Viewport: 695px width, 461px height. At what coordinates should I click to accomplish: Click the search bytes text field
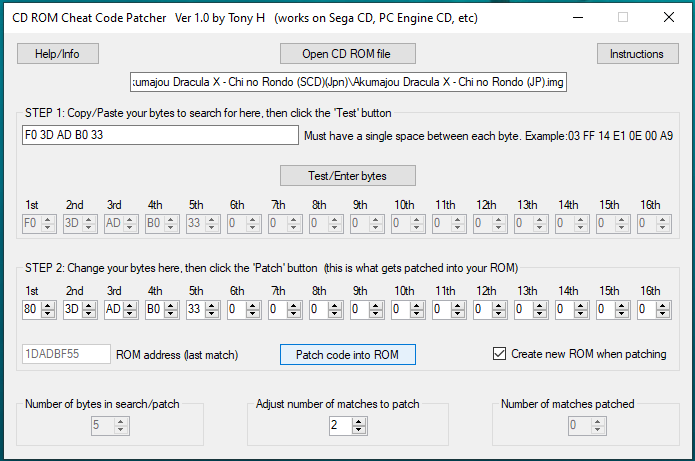pos(160,135)
